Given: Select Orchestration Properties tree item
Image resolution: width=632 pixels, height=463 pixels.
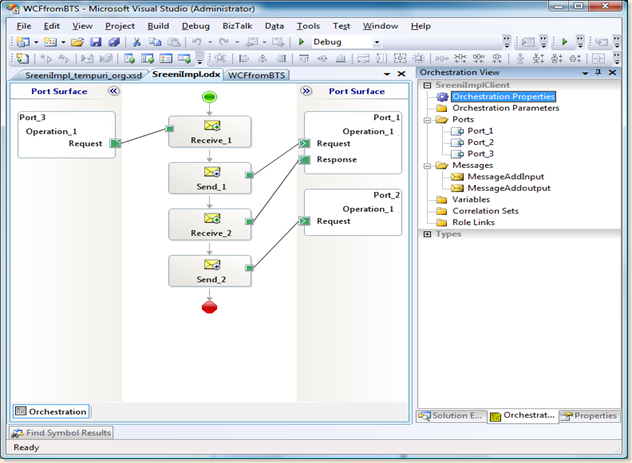Looking at the screenshot, I should [x=503, y=97].
